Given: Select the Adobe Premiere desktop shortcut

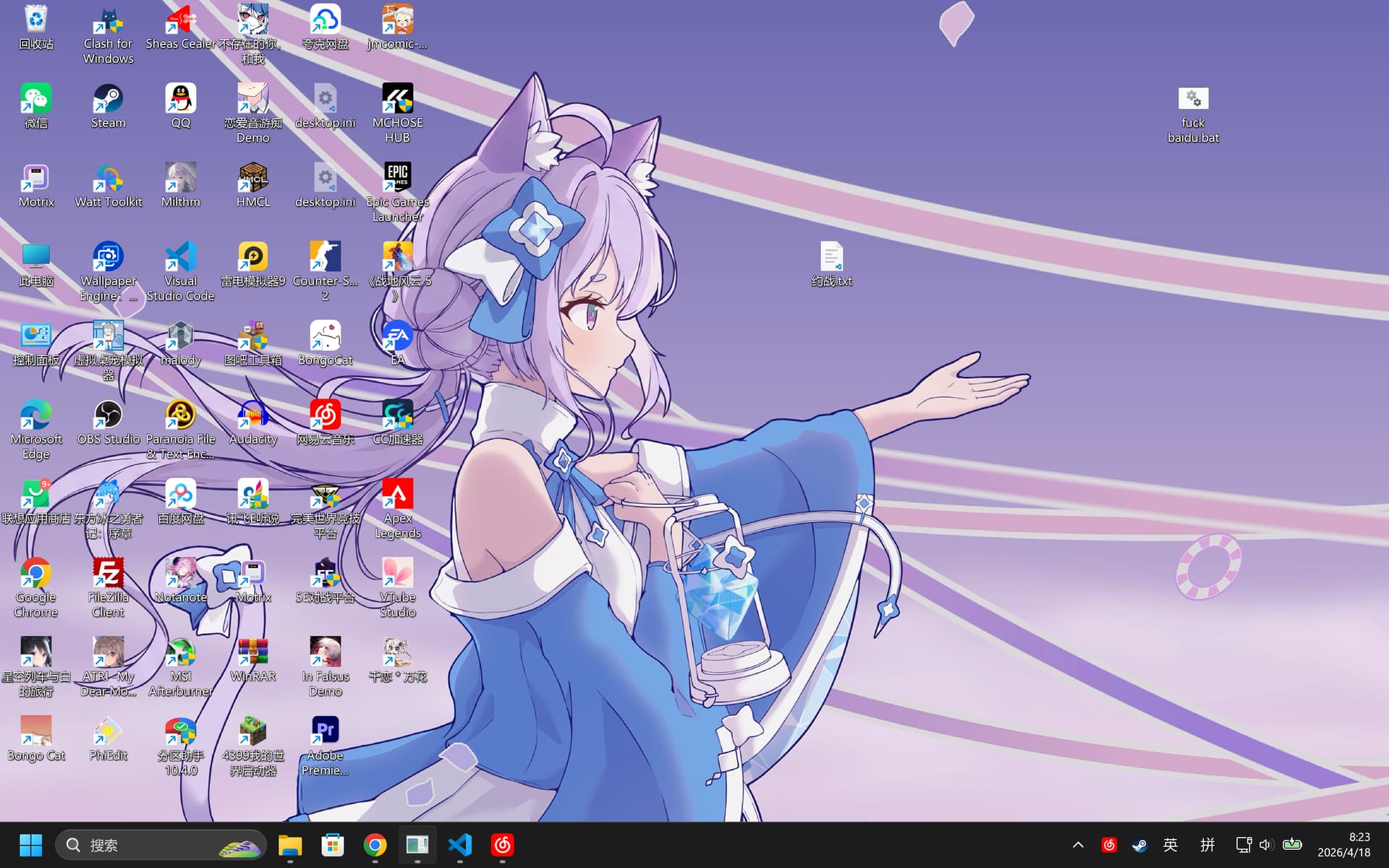Looking at the screenshot, I should (325, 746).
